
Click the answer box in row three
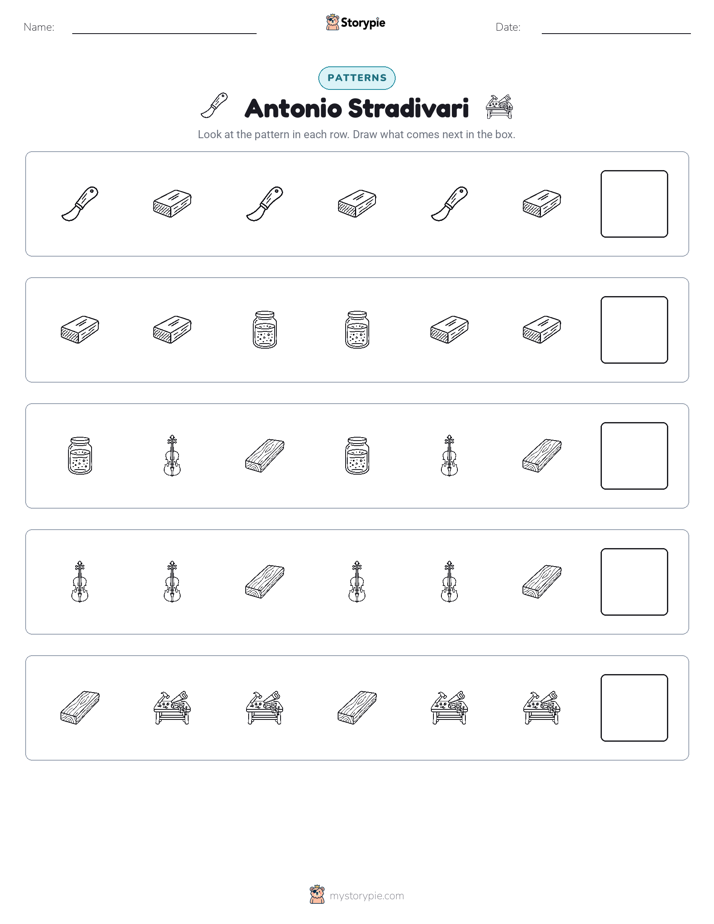(x=634, y=456)
